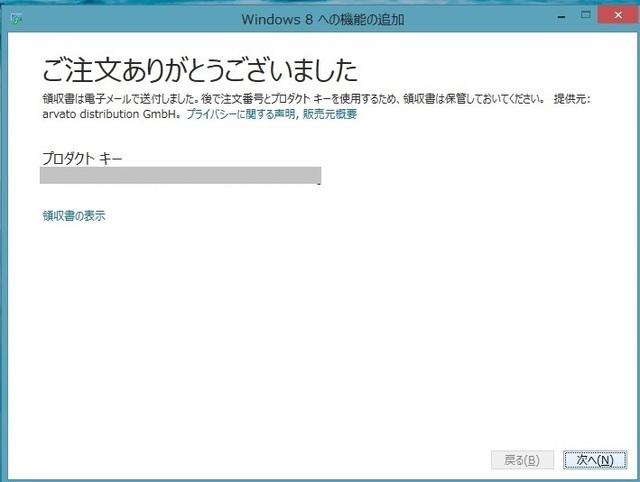Viewport: 640px width, 482px height.
Task: Click the disabled 戻る(B) button
Action: tap(522, 460)
